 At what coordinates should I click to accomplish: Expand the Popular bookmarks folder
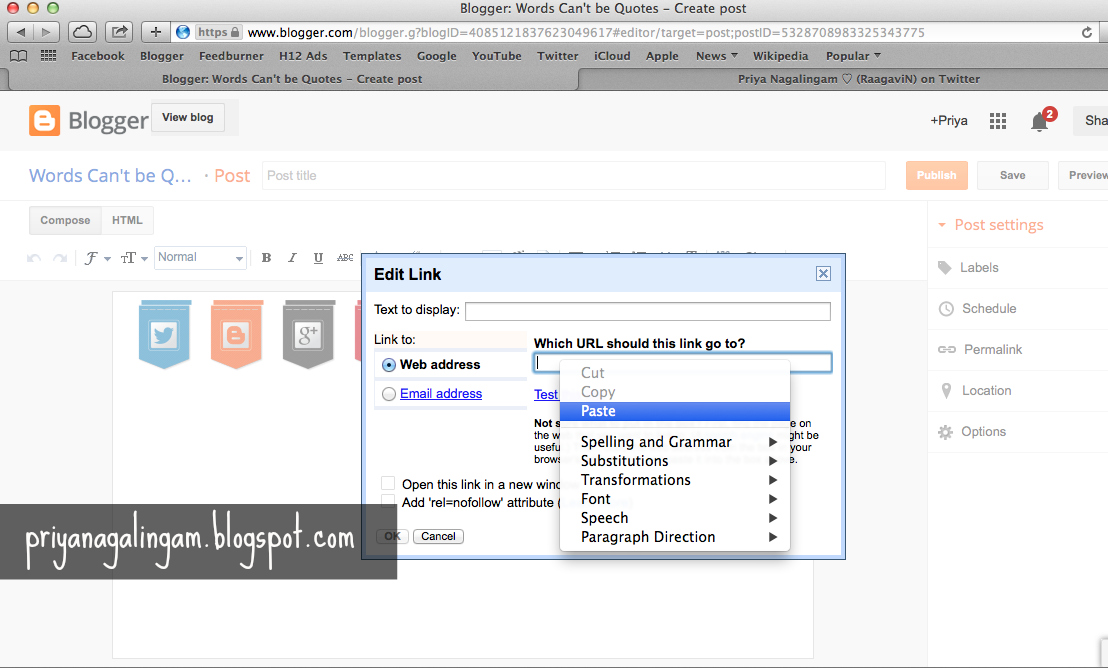click(853, 56)
